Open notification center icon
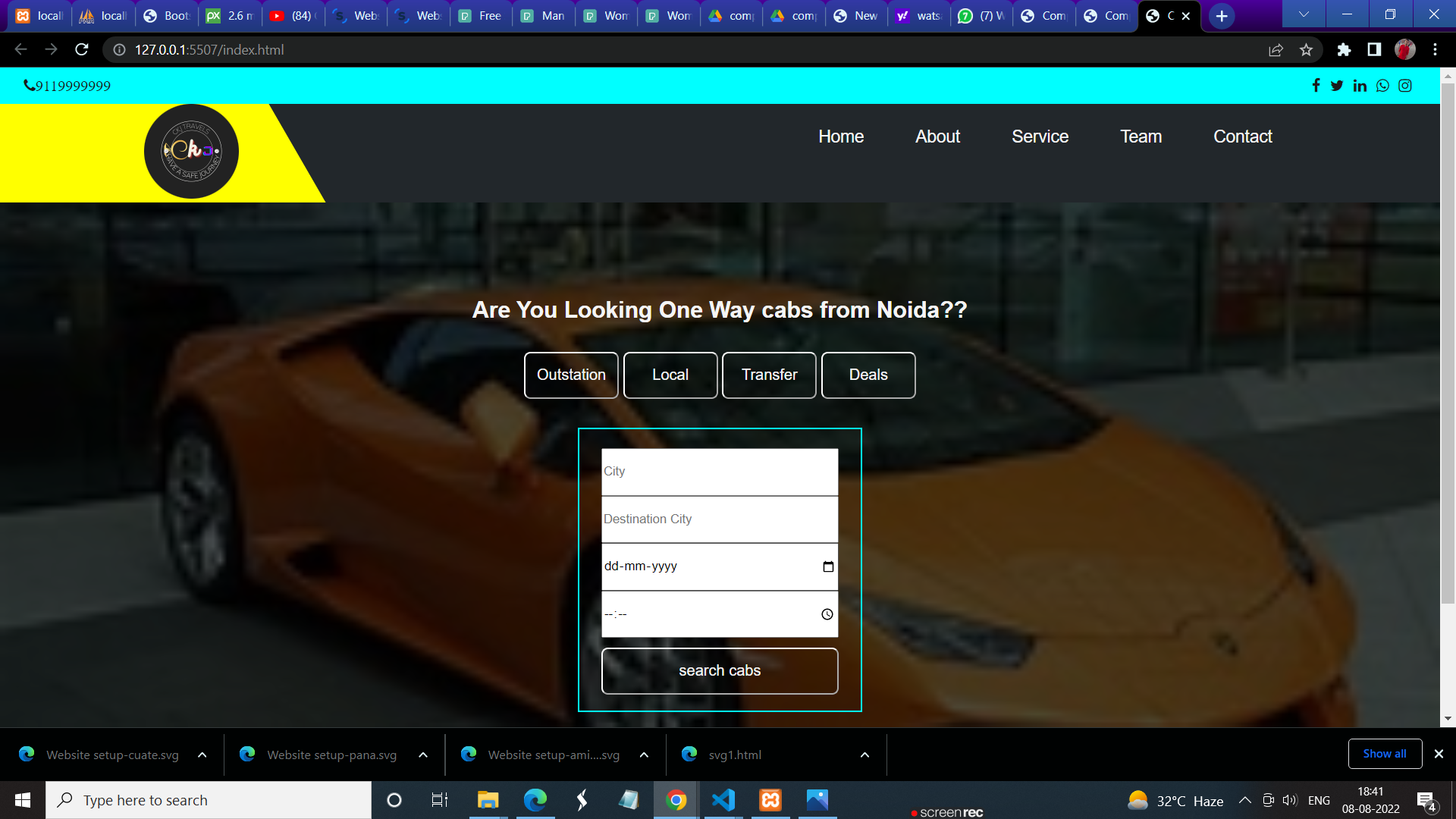The image size is (1456, 819). click(1426, 801)
